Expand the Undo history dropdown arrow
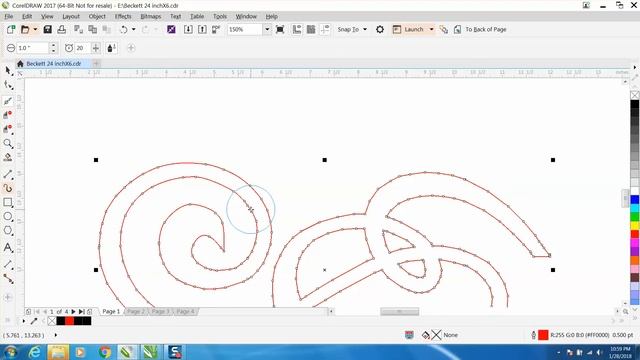The image size is (640, 360). 133,29
